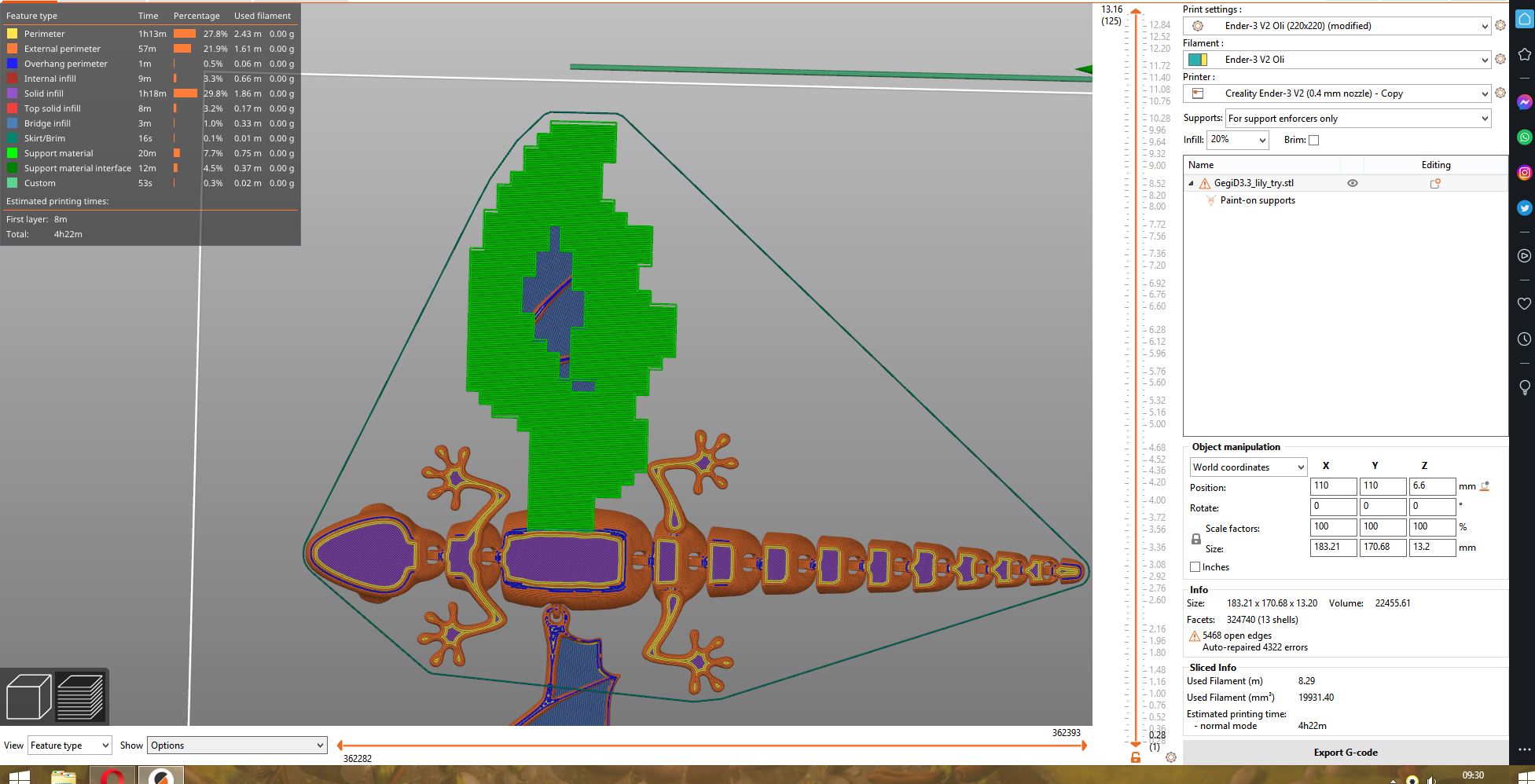1535x784 pixels.
Task: Click the editing icon for GegiD3.3_lily_try.stl
Action: click(1435, 183)
